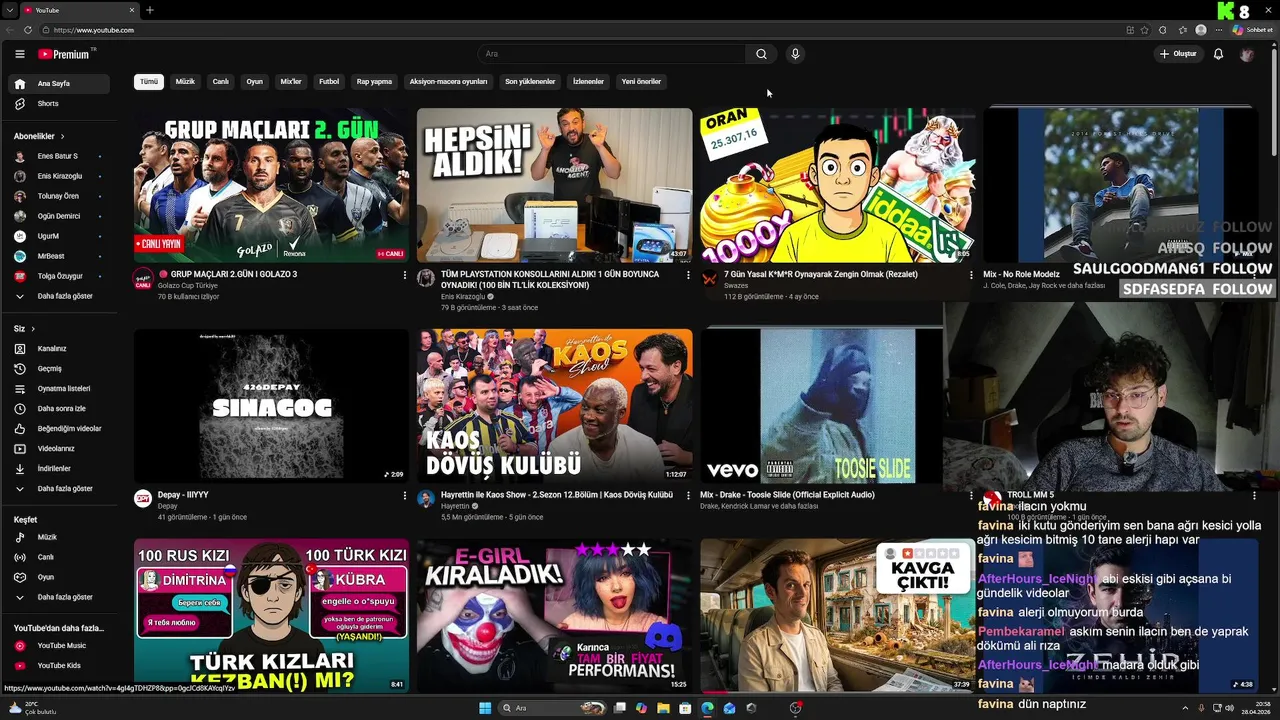Image resolution: width=1280 pixels, height=720 pixels.
Task: Play the KAOS DÖVÜŞ KULÜBÜ thumbnail
Action: (x=554, y=406)
